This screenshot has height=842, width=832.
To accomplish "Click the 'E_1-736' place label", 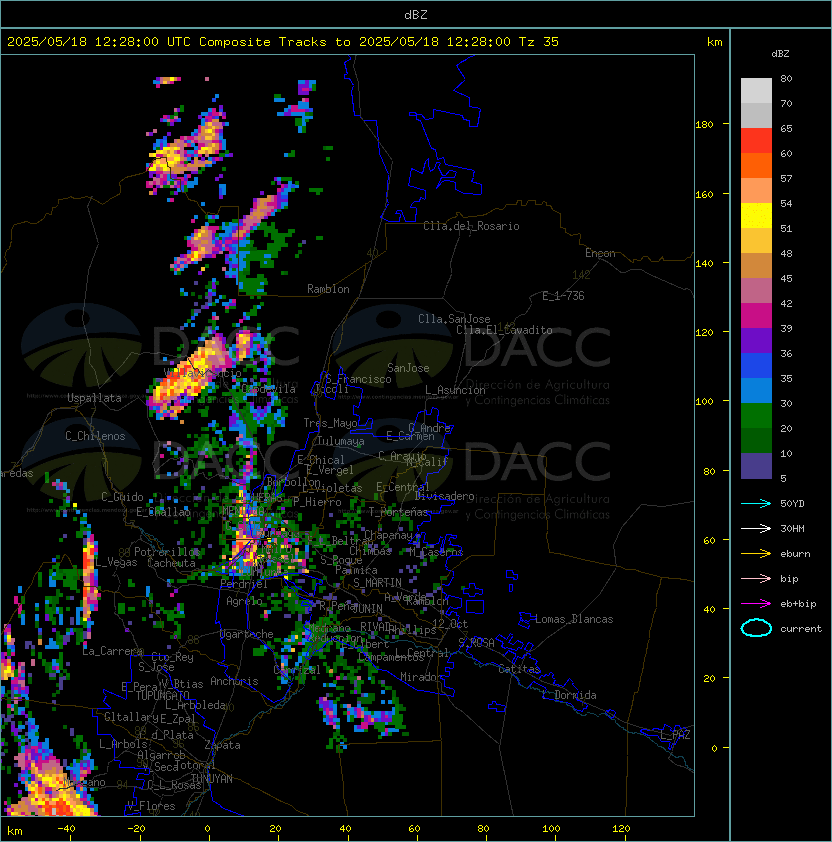I will [x=563, y=296].
